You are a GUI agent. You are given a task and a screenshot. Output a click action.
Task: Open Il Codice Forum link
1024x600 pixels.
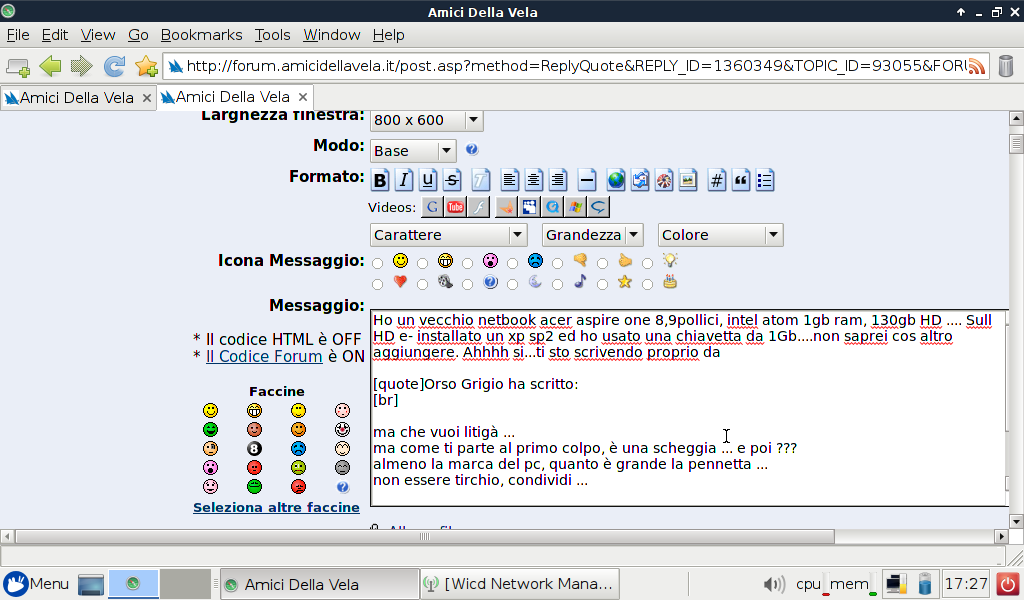[x=264, y=356]
